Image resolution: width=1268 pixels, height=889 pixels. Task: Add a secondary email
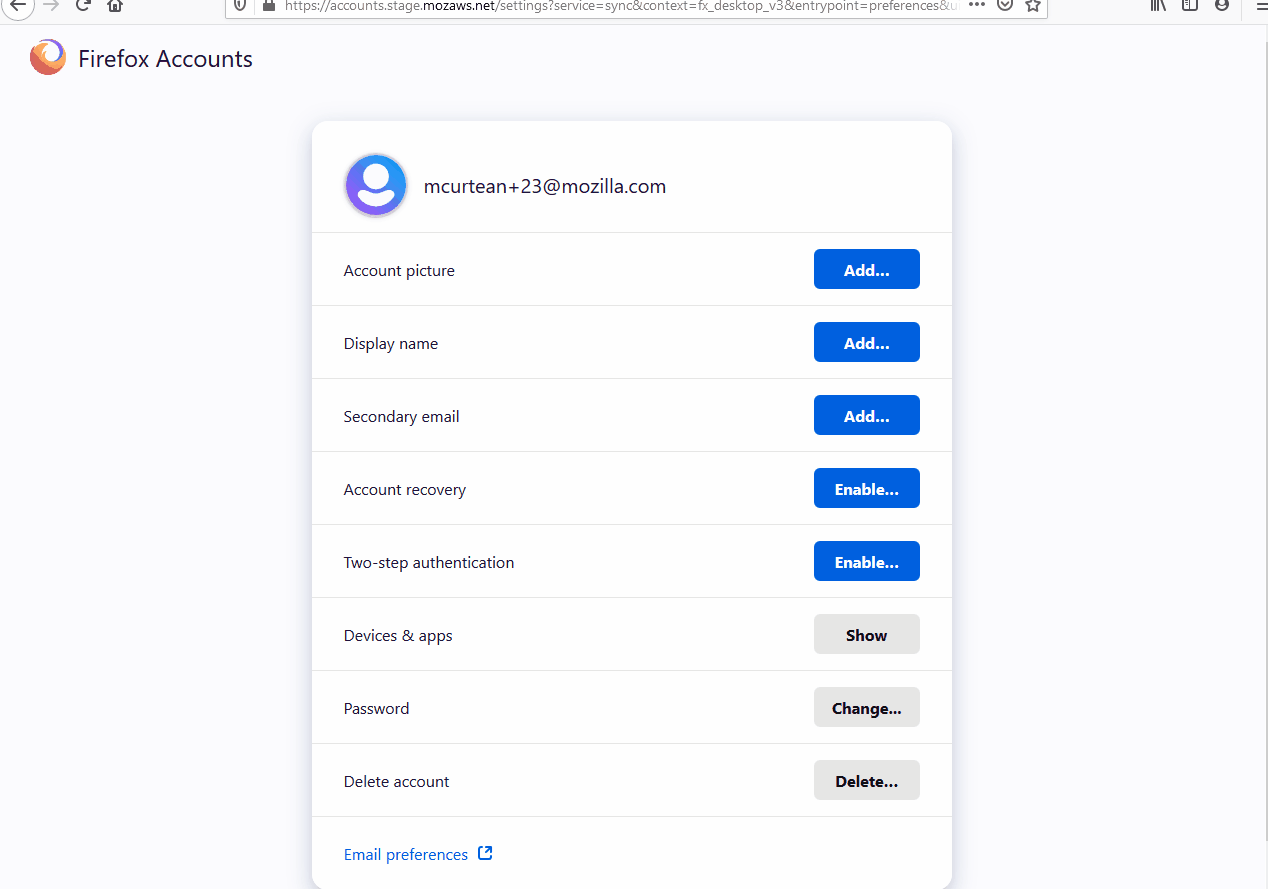(867, 416)
